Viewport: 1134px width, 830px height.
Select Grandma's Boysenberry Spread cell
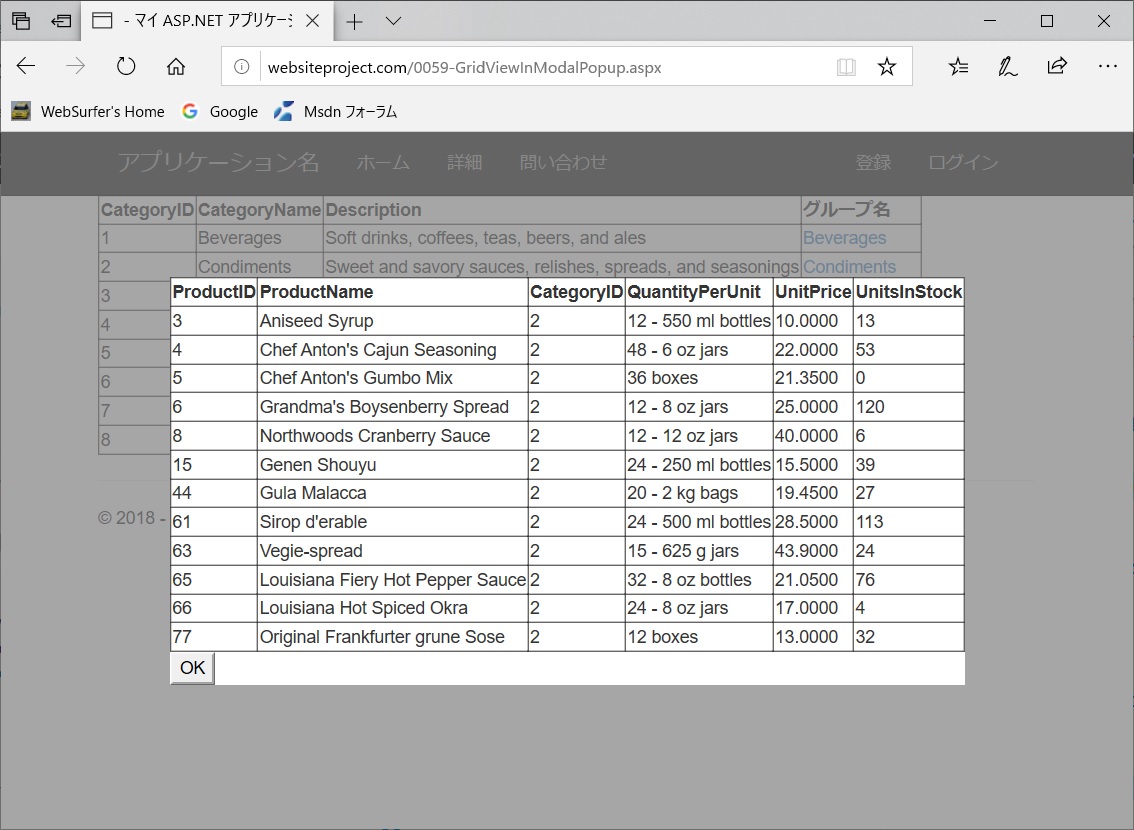[393, 407]
